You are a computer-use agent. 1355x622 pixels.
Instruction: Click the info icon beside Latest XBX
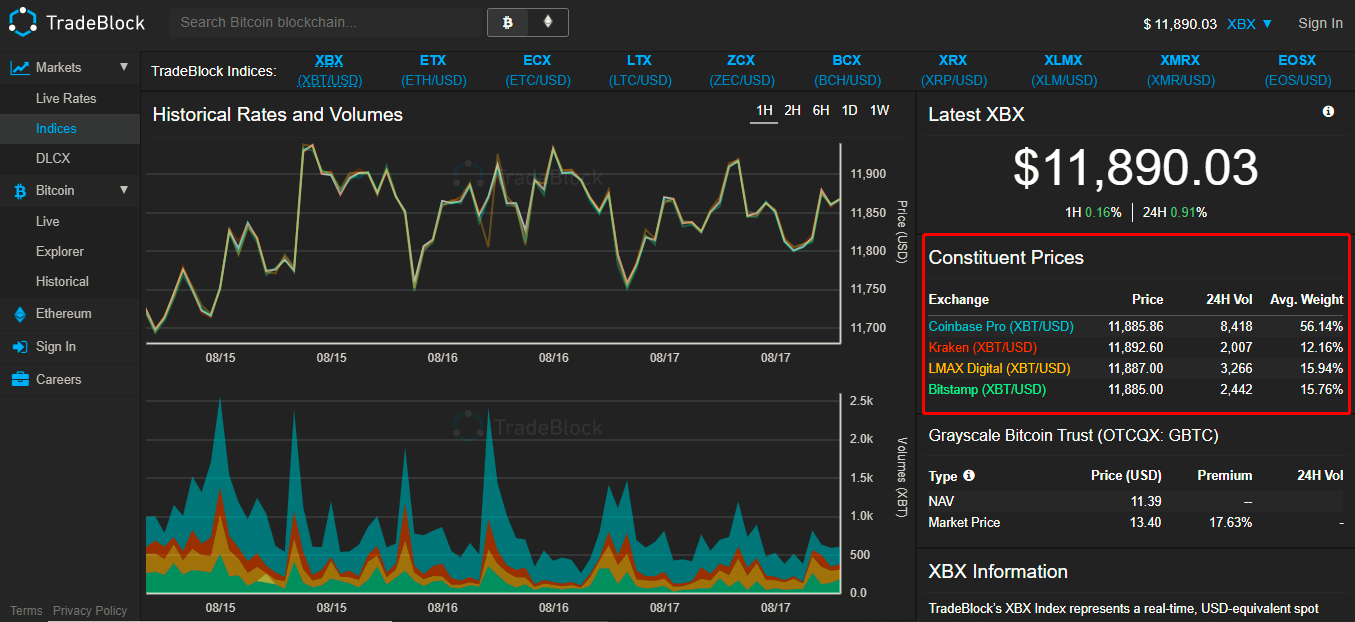point(1328,112)
